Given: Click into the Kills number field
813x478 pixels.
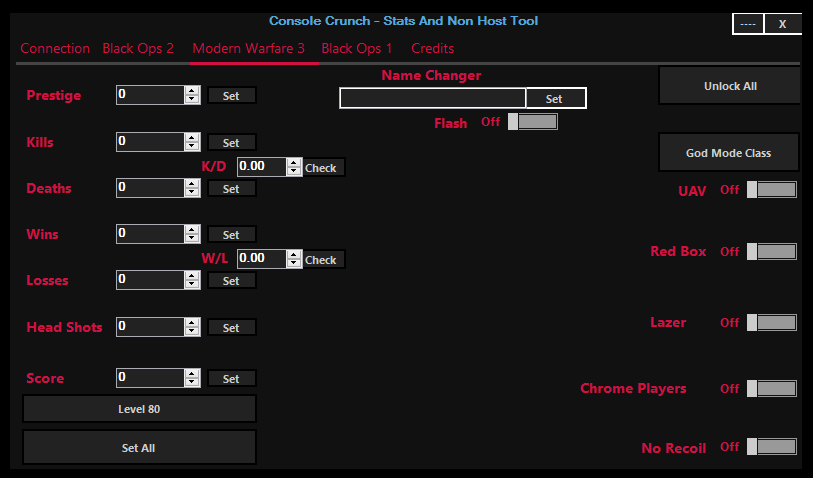Looking at the screenshot, I should coord(150,142).
